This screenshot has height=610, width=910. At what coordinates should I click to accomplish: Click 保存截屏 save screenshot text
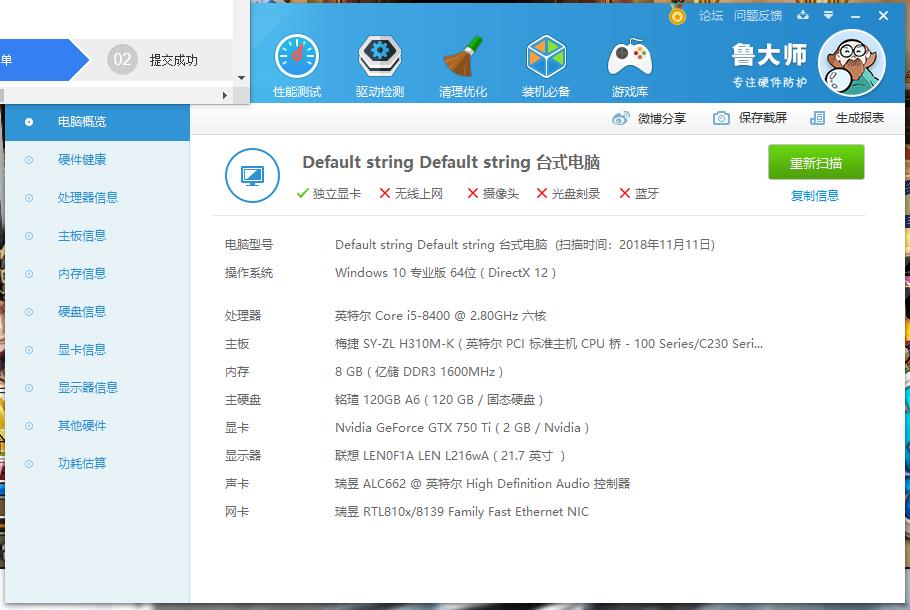(x=763, y=118)
